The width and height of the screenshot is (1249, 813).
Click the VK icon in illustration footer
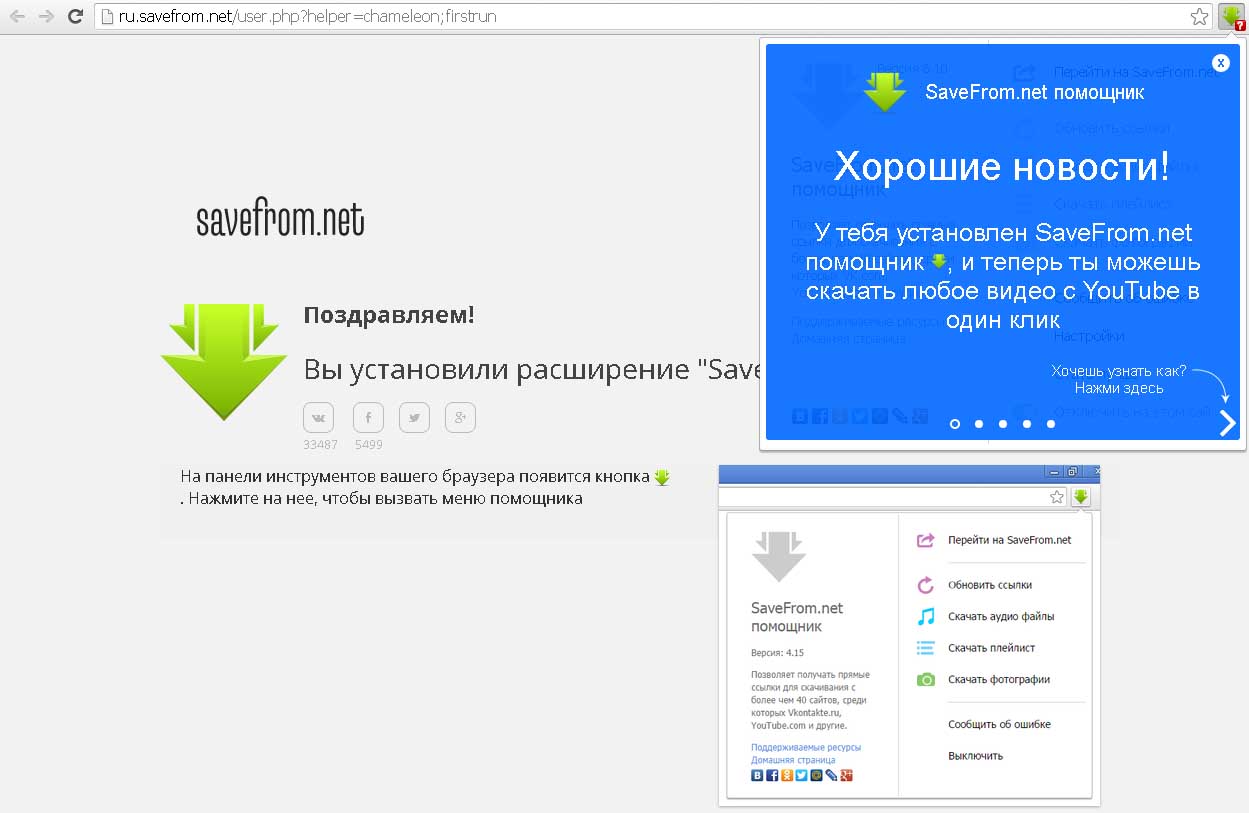pos(757,775)
